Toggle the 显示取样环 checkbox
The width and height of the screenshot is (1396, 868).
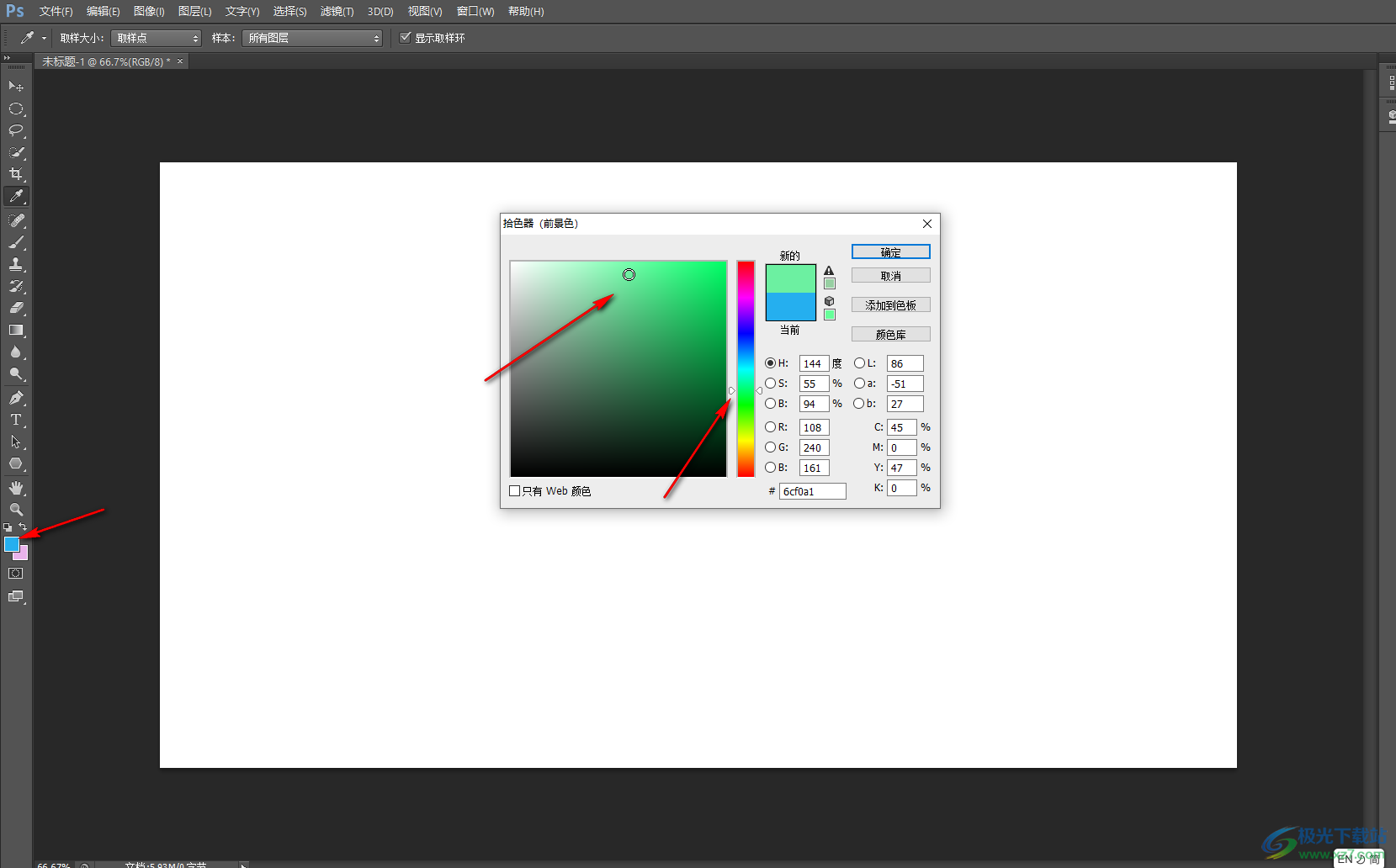(406, 38)
